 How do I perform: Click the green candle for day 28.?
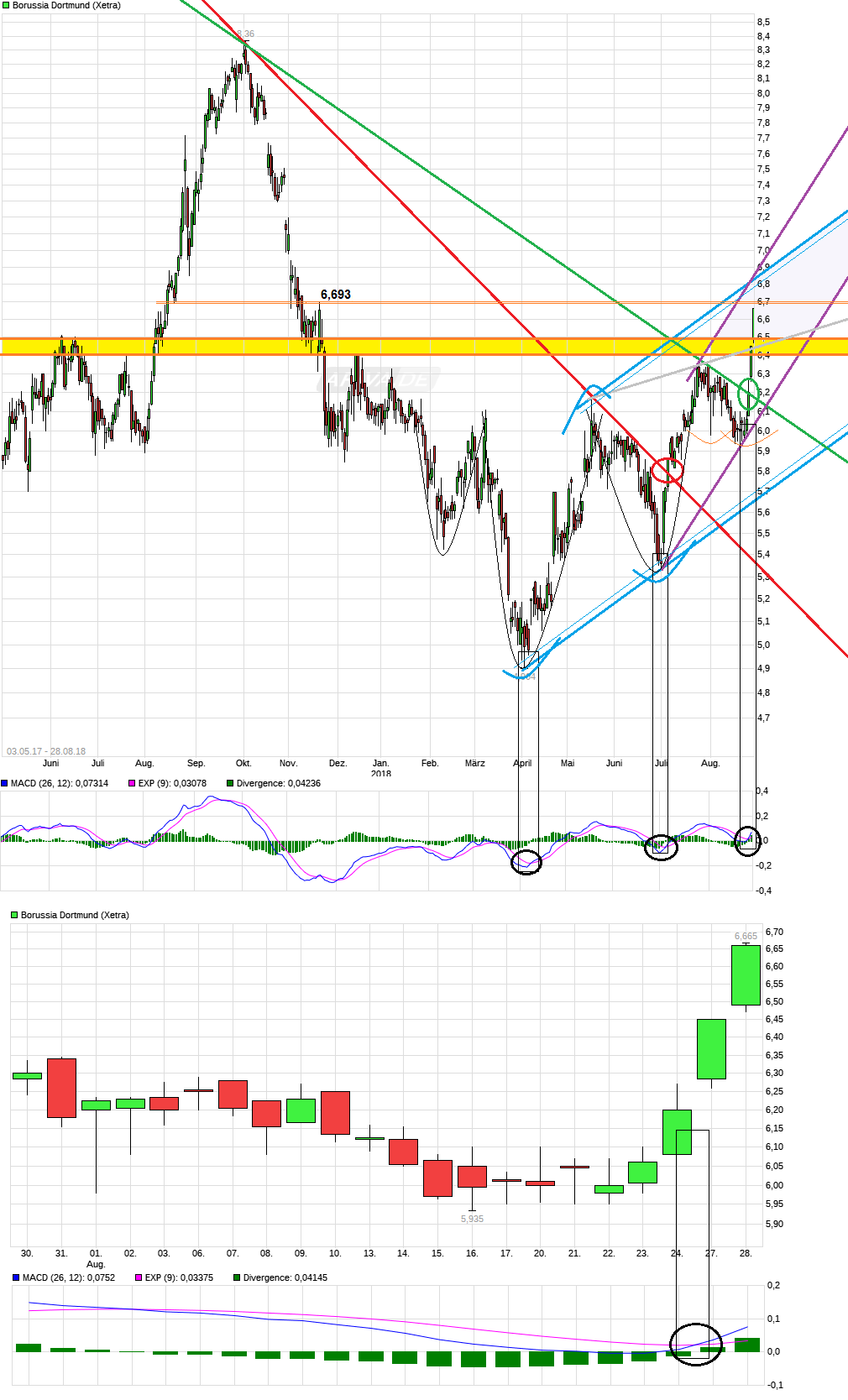pyautogui.click(x=746, y=975)
